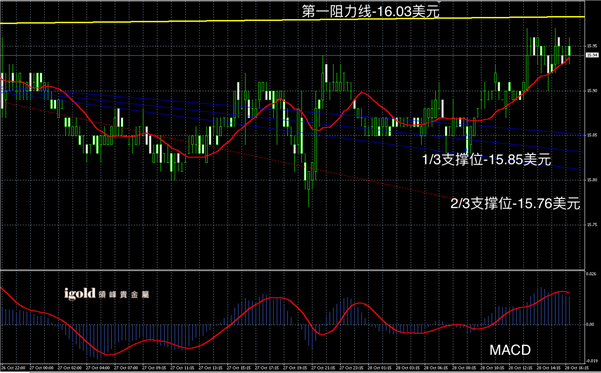Click the 15.85 price axis label
This screenshot has height=373, width=601.
pos(592,135)
